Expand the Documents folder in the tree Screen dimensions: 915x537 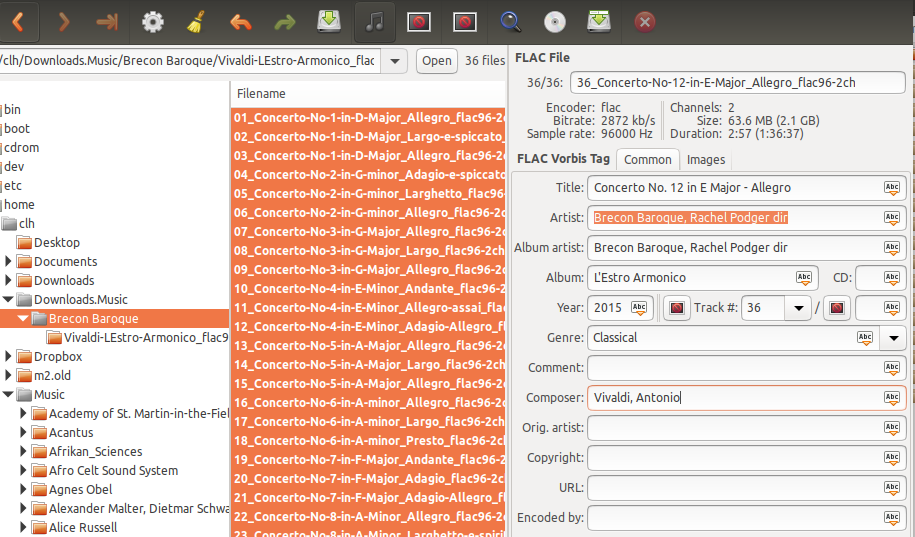tap(8, 261)
